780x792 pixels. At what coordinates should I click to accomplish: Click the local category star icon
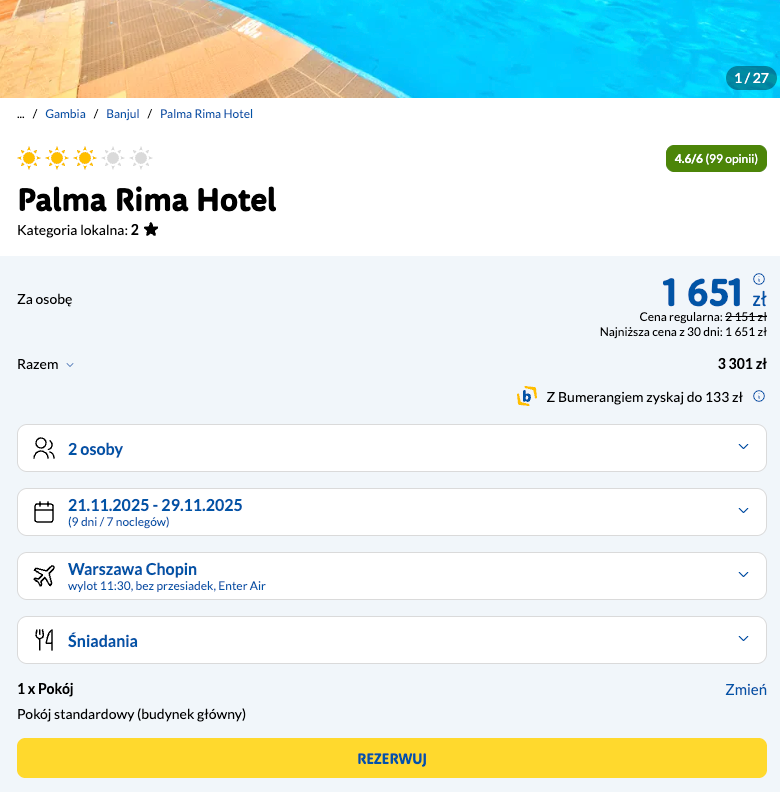[151, 230]
